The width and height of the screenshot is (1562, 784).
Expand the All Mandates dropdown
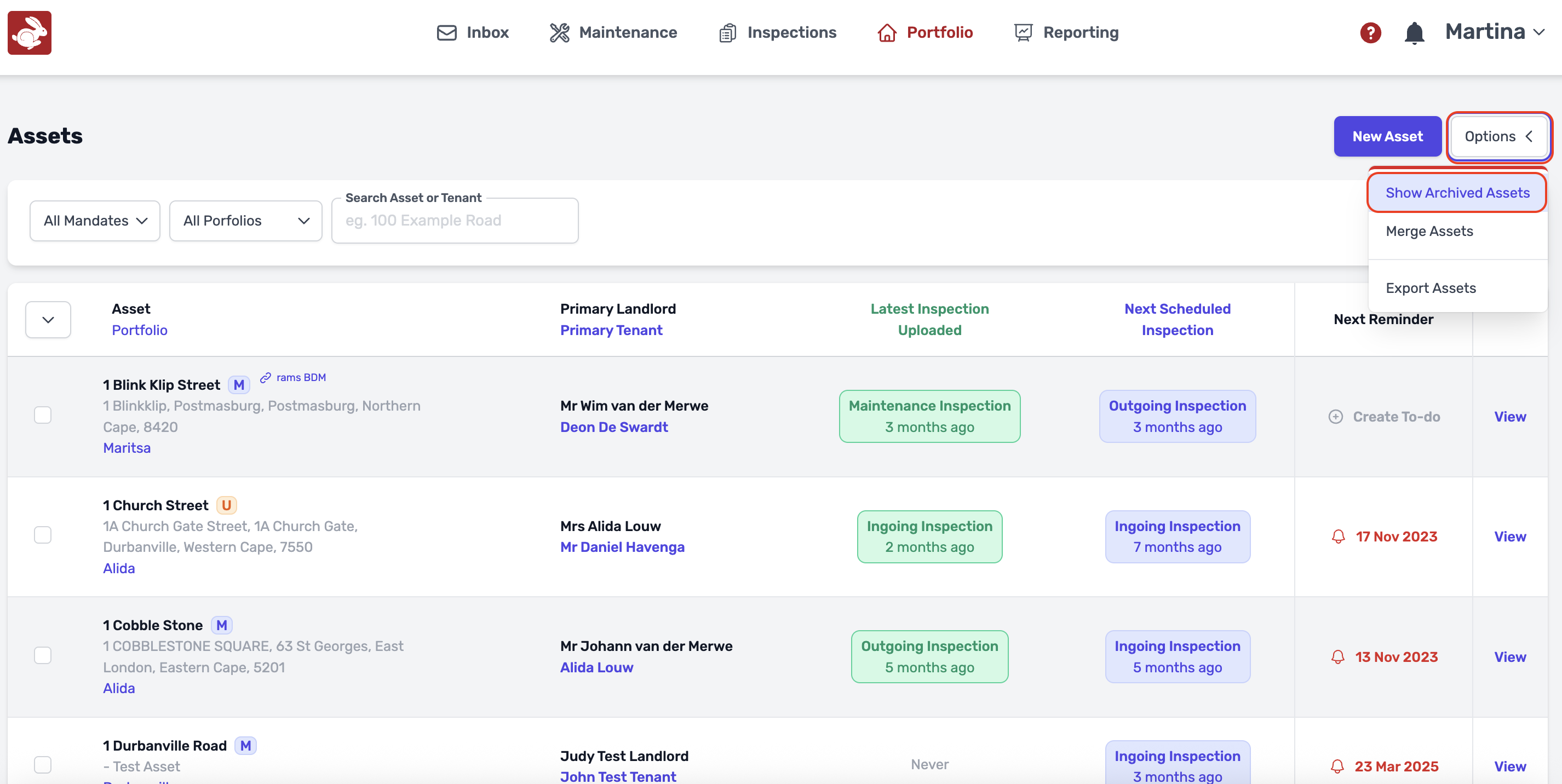95,221
